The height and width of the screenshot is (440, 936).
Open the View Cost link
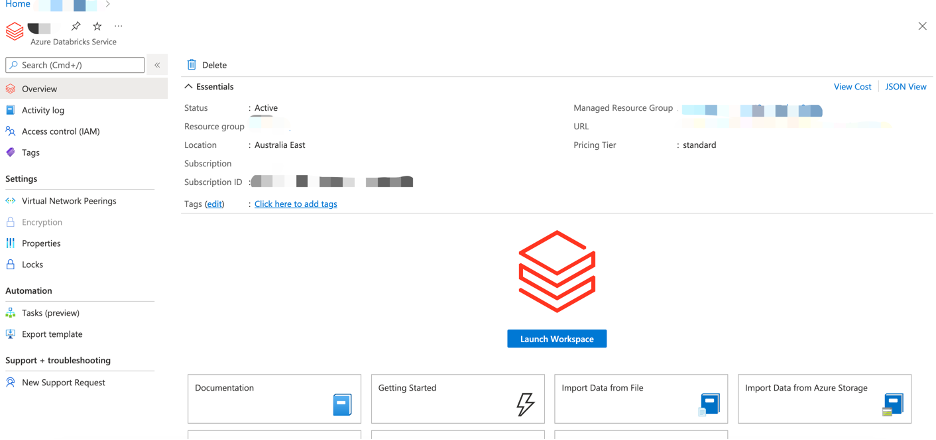(852, 87)
